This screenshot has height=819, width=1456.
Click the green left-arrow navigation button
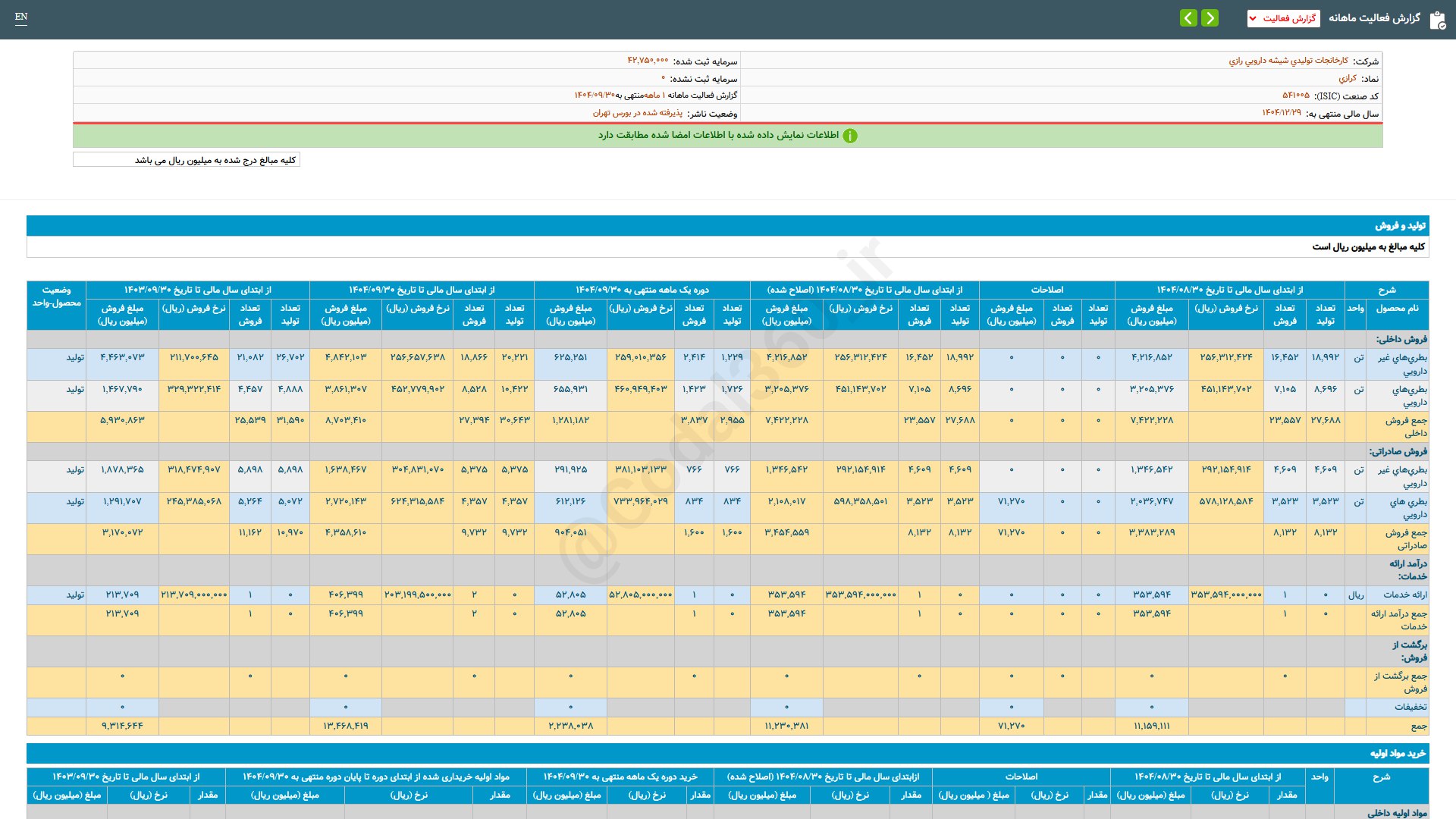(x=1188, y=18)
